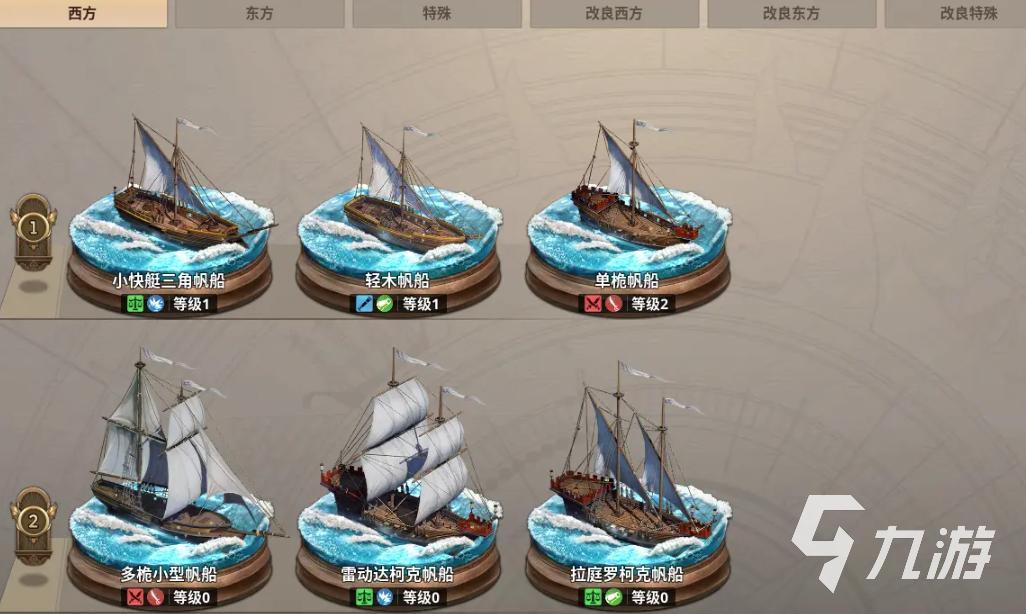Open the 改良东方 tab
The image size is (1026, 614).
coord(792,13)
